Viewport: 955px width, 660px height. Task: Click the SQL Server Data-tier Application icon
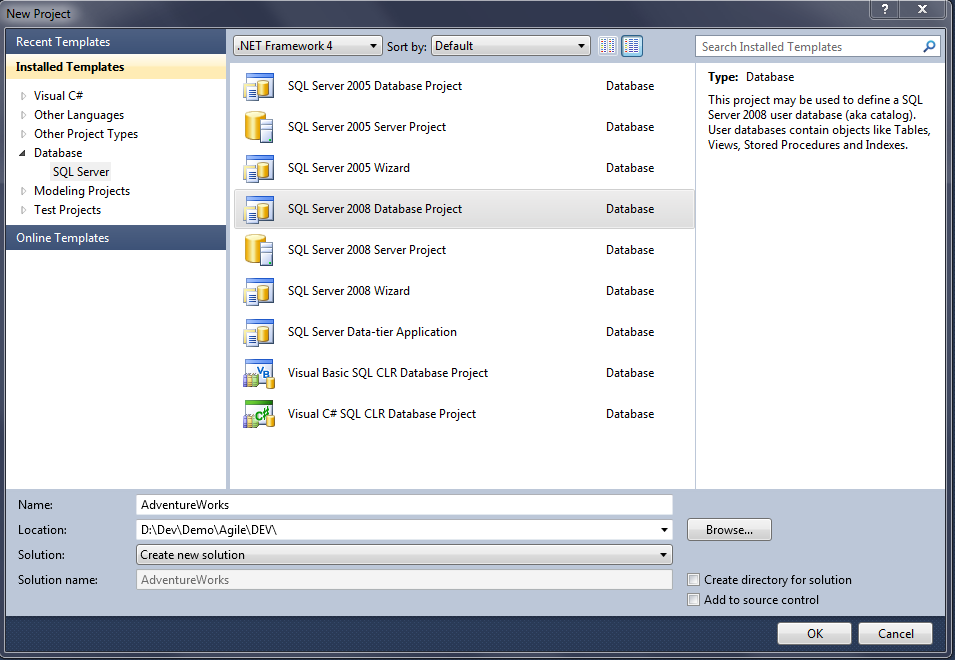coord(259,332)
